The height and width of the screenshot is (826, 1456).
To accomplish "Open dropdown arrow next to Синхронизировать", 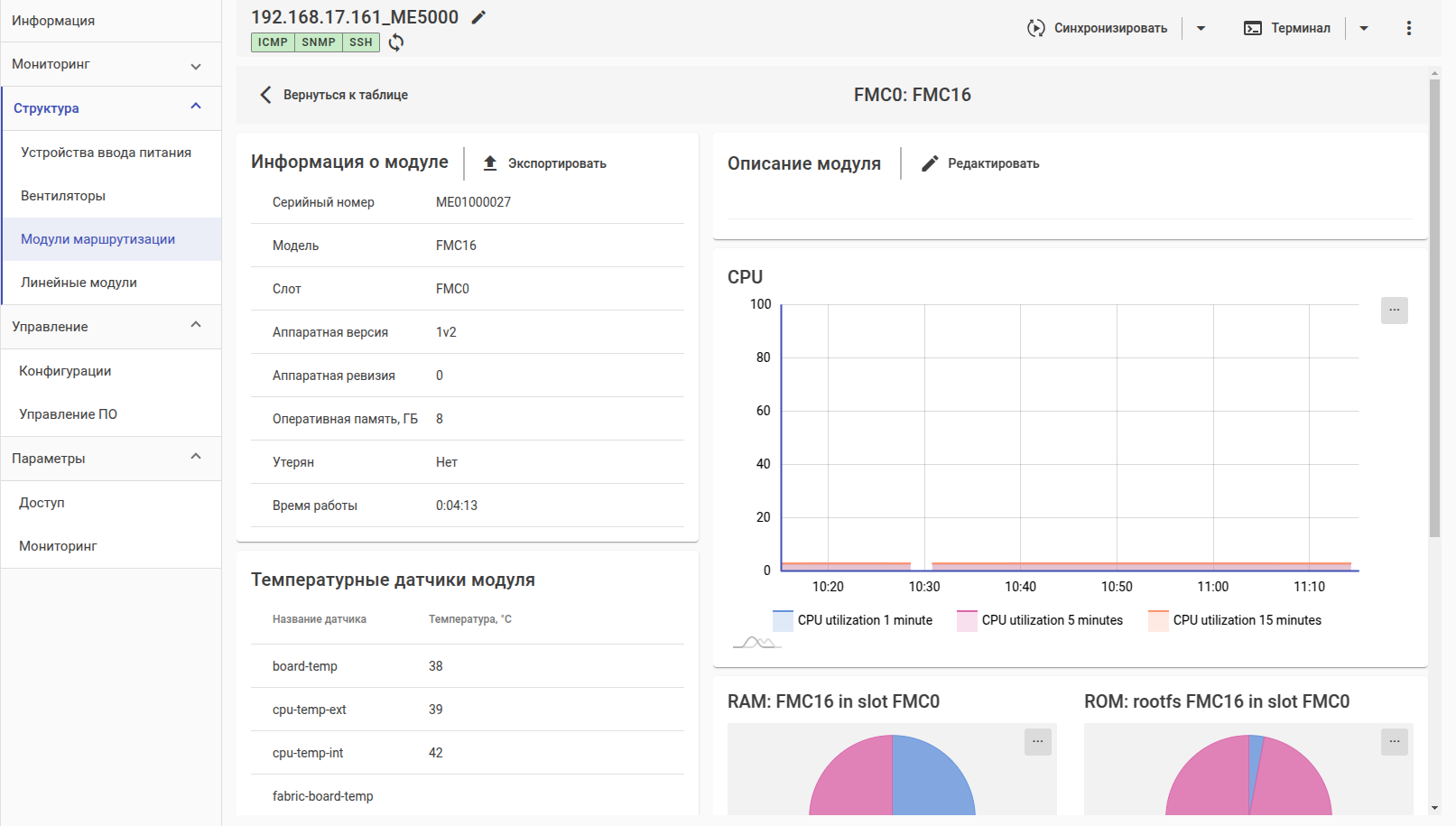I will pyautogui.click(x=1201, y=28).
